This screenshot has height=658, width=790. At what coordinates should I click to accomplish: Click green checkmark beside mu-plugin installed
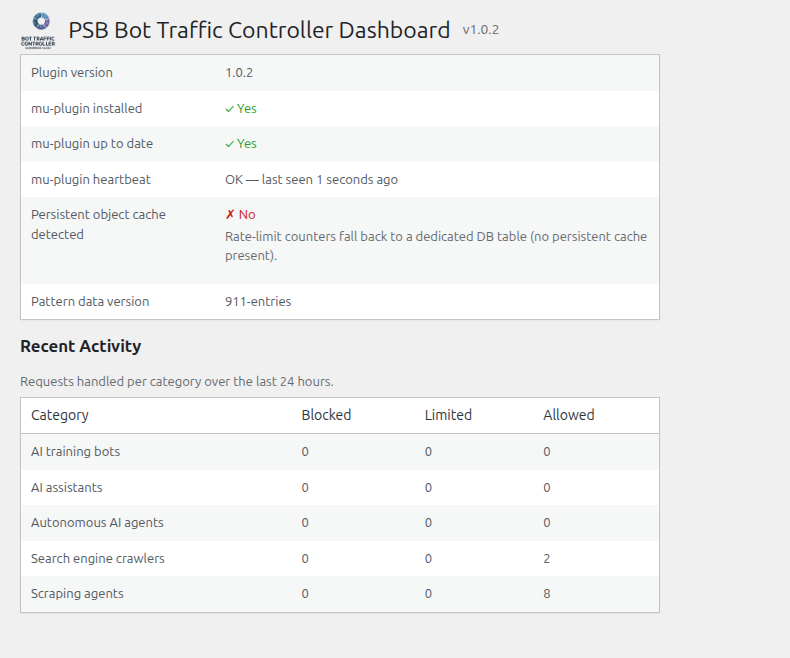coord(229,109)
